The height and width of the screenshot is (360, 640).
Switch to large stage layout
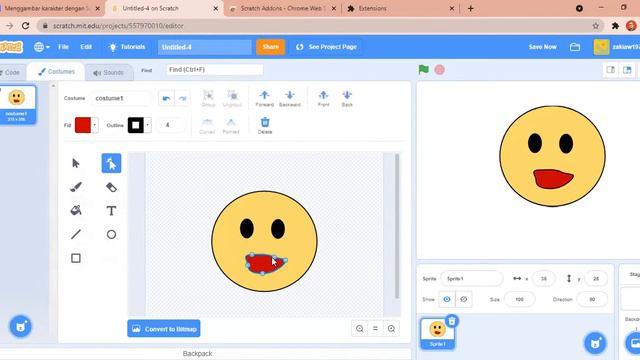[x=627, y=70]
